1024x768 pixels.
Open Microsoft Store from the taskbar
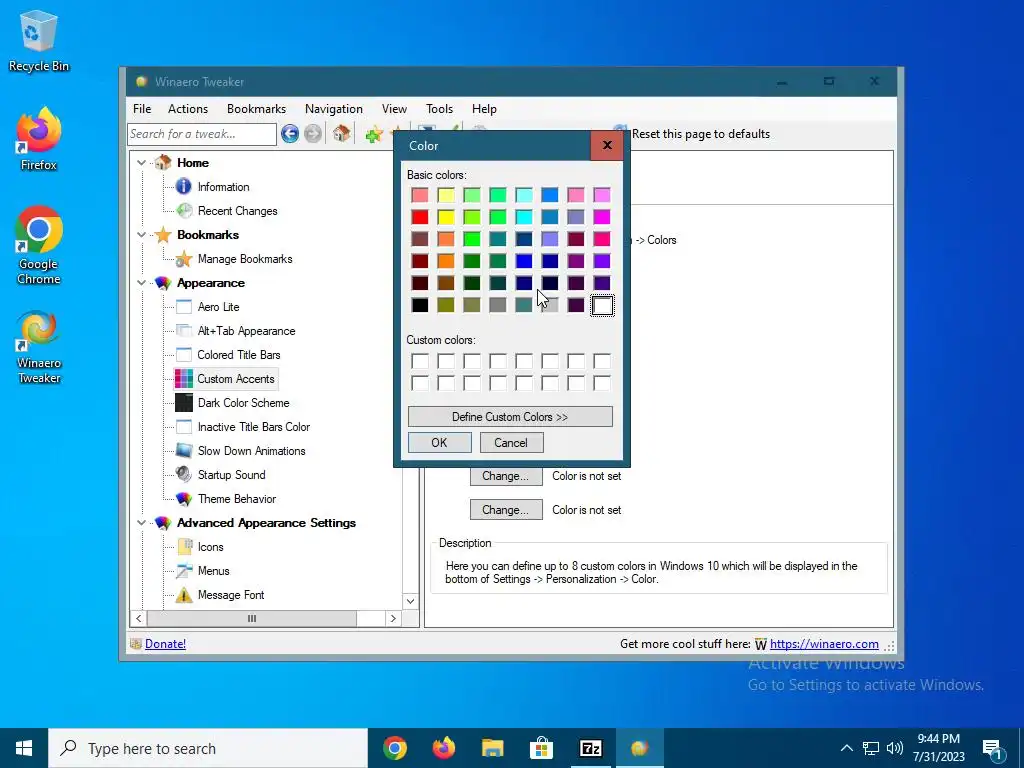(541, 748)
